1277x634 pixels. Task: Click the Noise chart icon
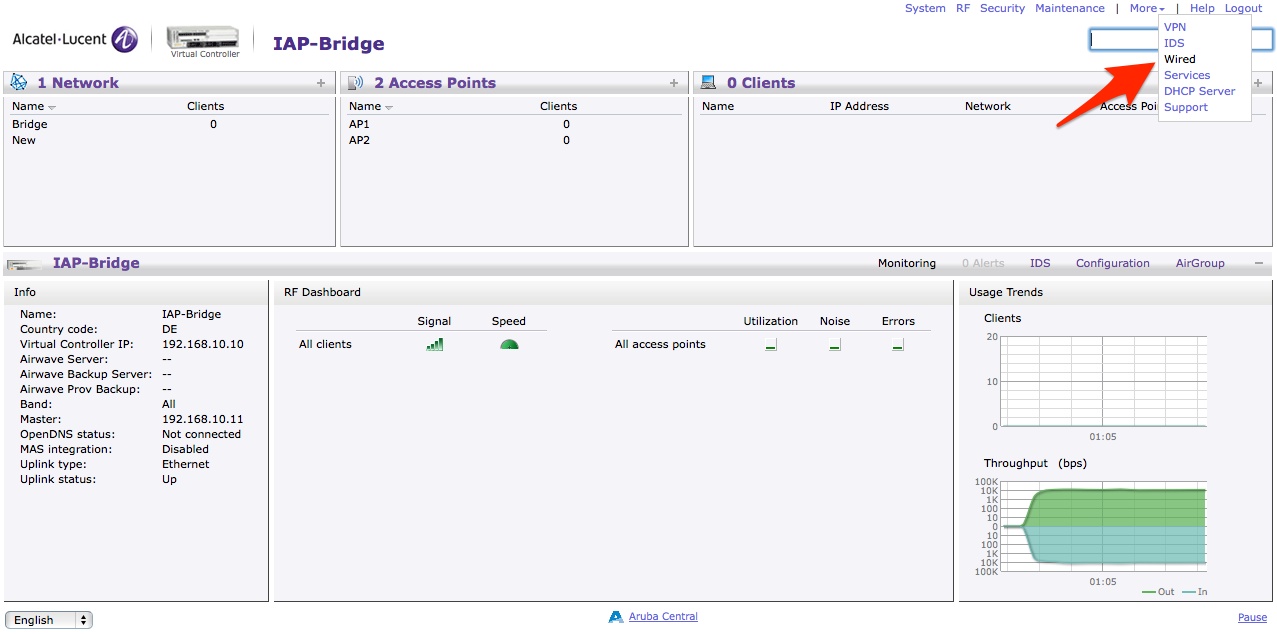[834, 343]
